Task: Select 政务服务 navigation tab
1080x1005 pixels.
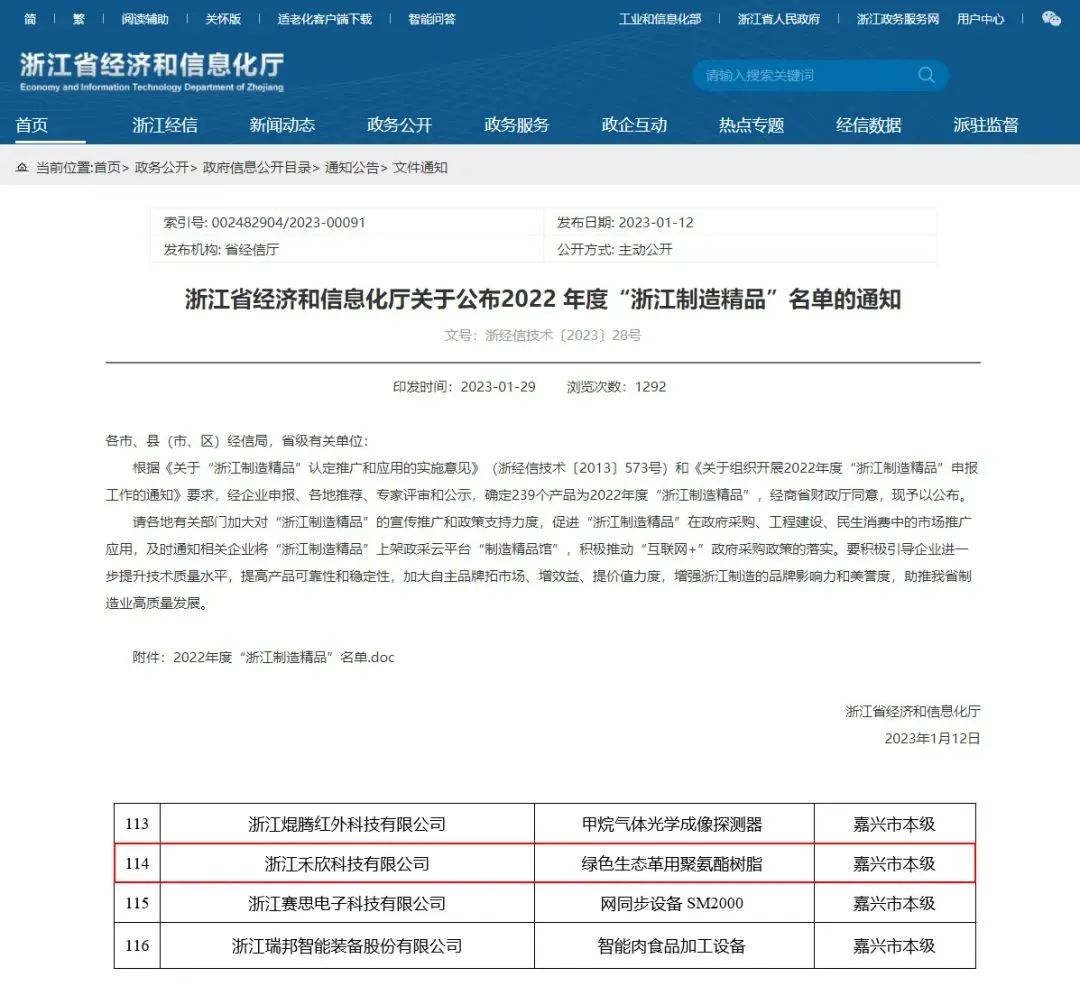Action: point(517,125)
